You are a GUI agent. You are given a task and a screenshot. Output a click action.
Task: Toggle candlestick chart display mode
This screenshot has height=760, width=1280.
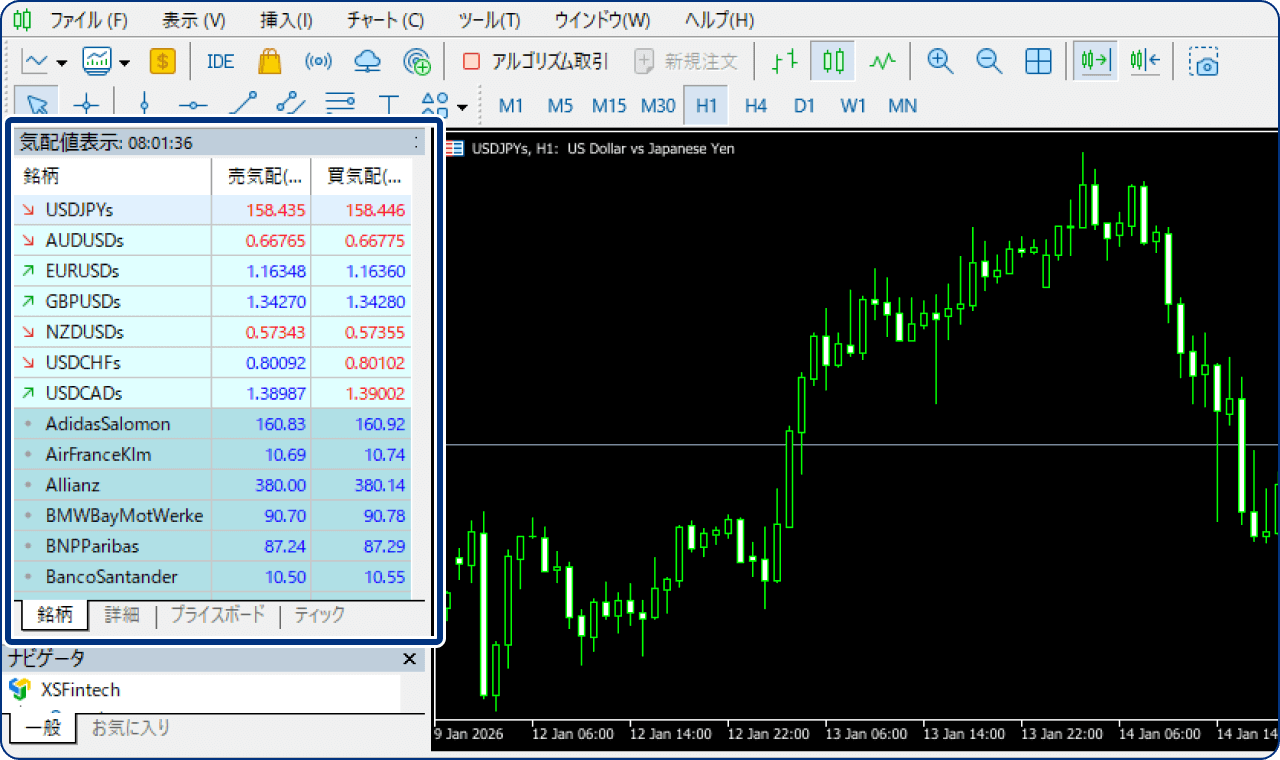pos(833,61)
